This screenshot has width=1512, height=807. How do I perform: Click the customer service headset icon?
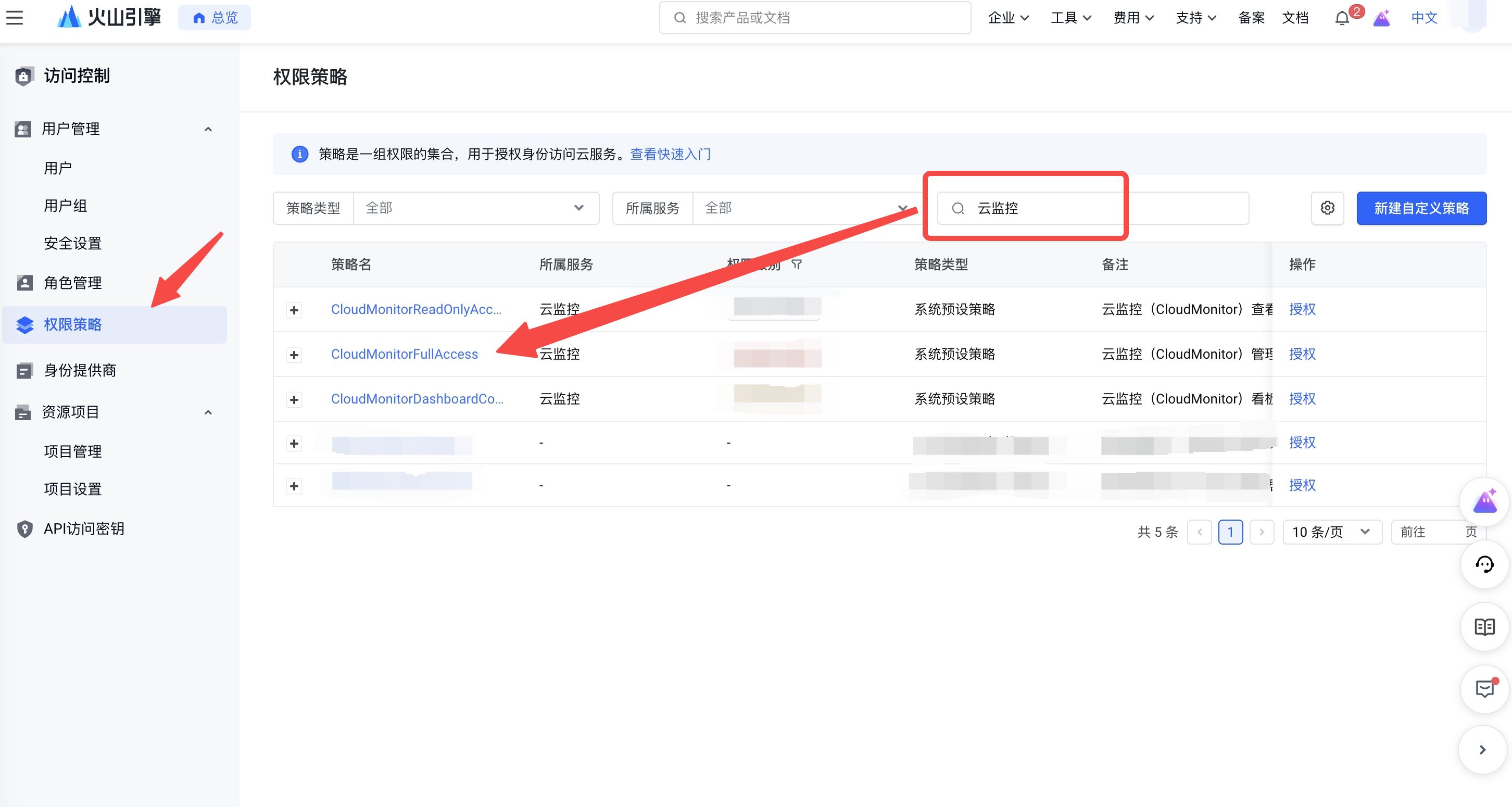click(1484, 564)
